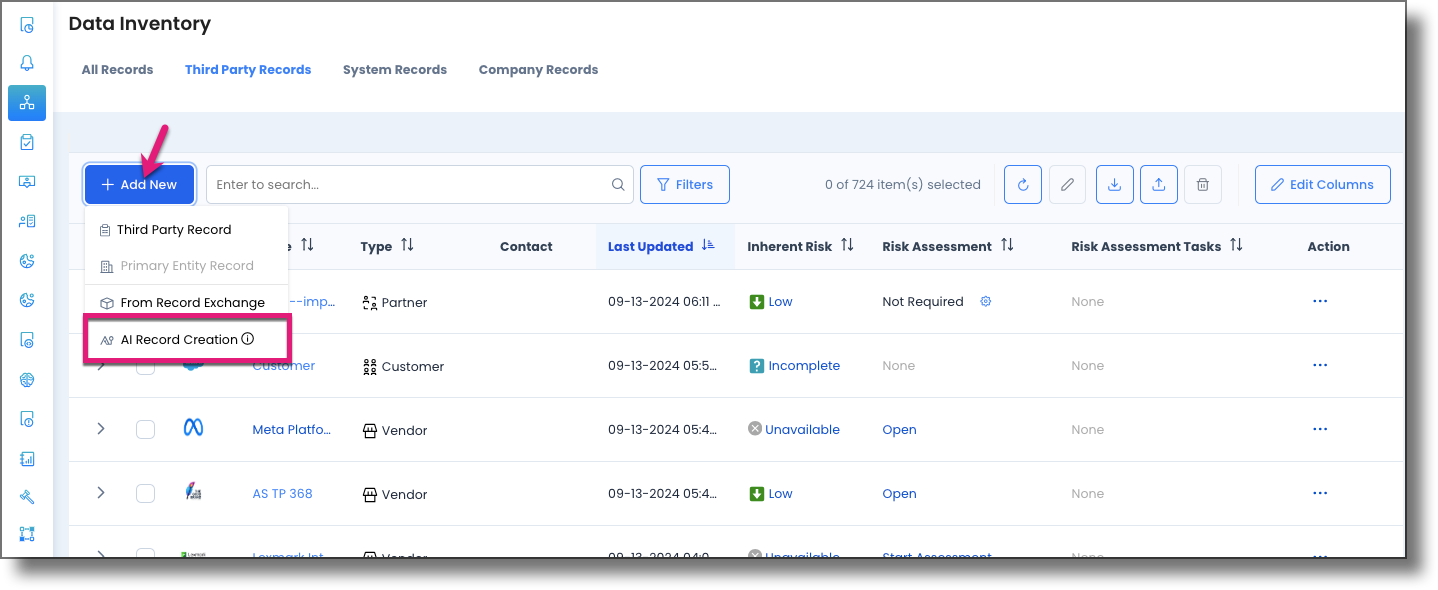The height and width of the screenshot is (590, 1438).
Task: Check the checkbox on the Meta Platforms row
Action: click(x=145, y=428)
